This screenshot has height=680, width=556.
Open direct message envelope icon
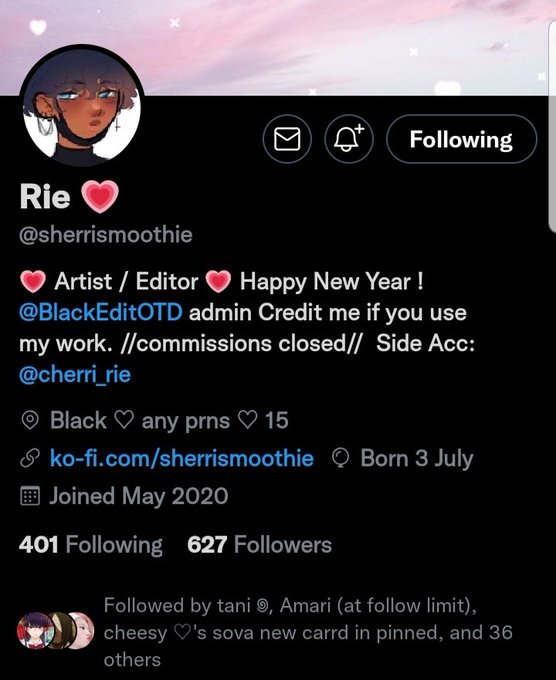point(287,139)
